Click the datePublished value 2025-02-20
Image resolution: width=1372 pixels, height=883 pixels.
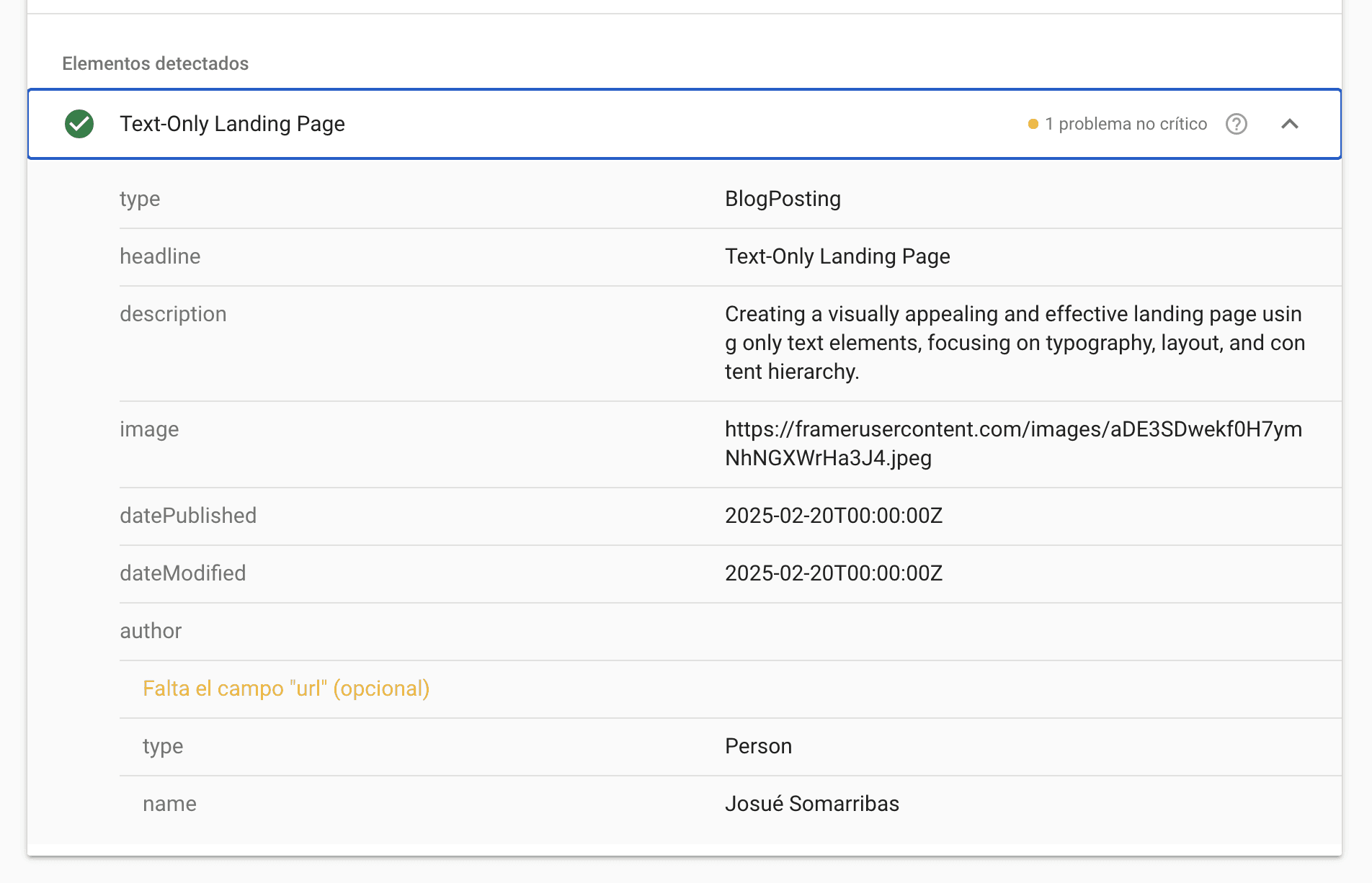[x=834, y=516]
